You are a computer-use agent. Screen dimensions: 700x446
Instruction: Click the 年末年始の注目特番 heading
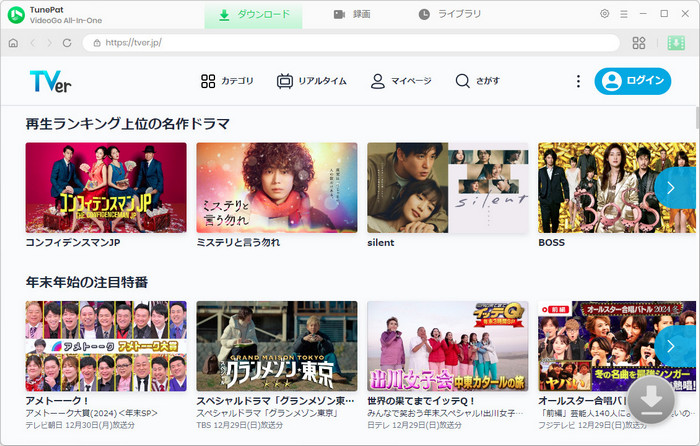[87, 282]
